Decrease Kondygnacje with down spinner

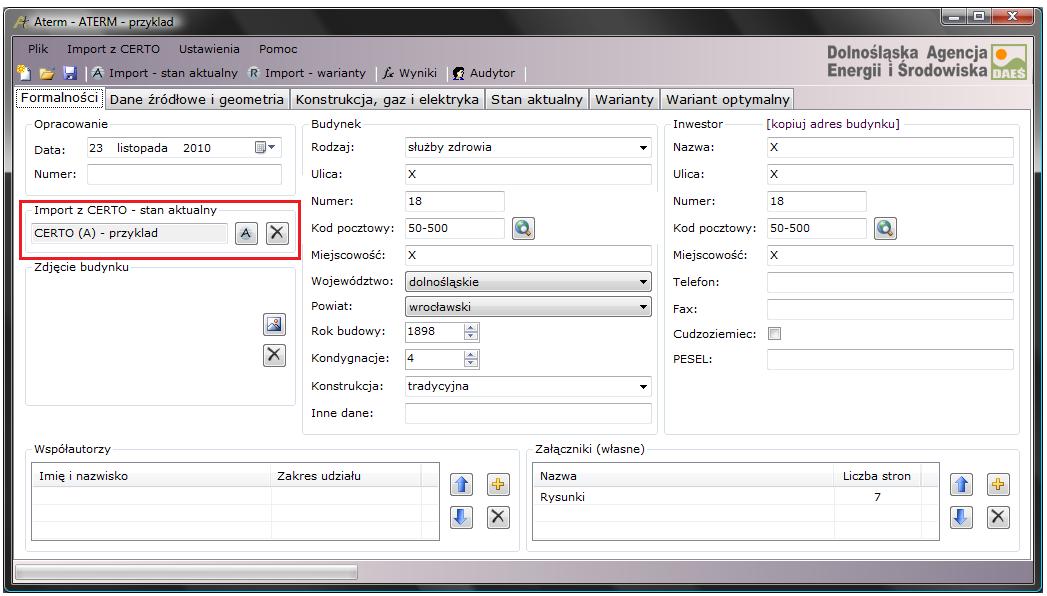click(x=471, y=363)
